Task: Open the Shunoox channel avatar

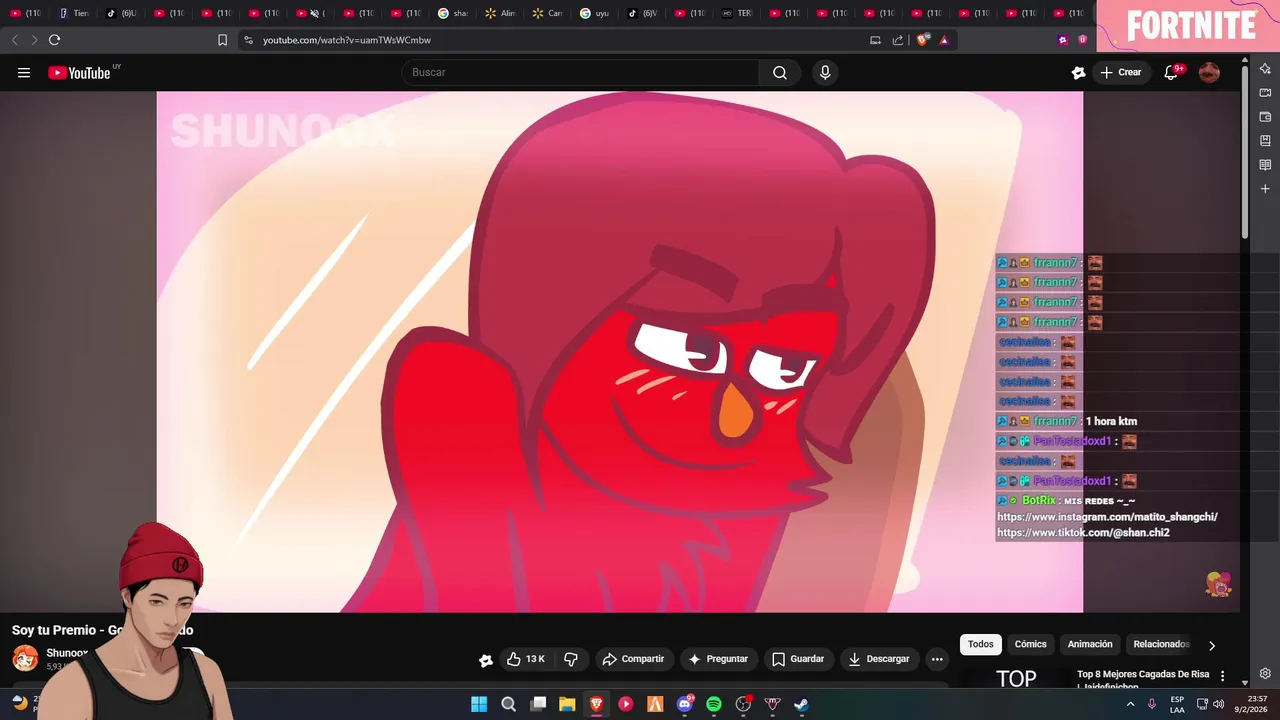Action: coord(25,658)
